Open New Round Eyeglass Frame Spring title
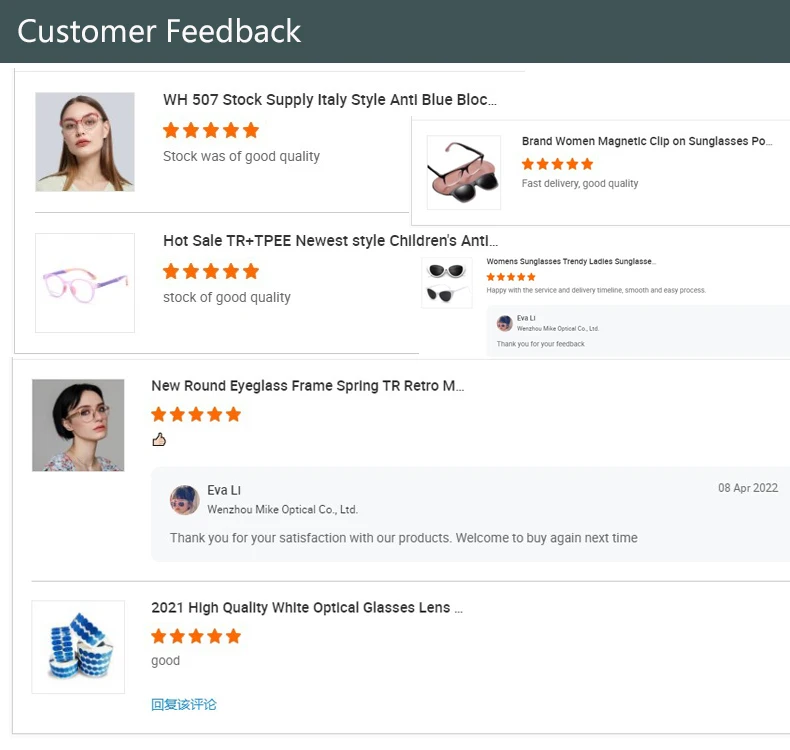790x750 pixels. point(307,386)
